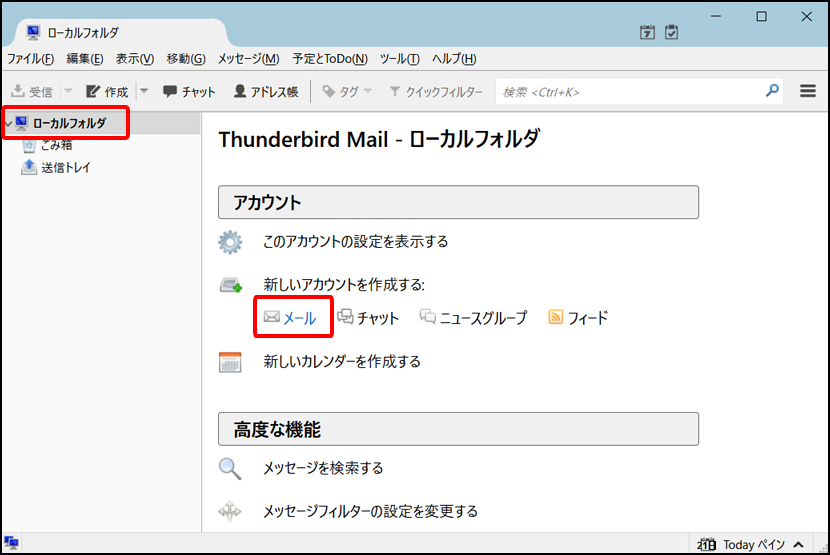Click the アカウント section header
Viewport: 830px width, 555px height.
[x=458, y=202]
